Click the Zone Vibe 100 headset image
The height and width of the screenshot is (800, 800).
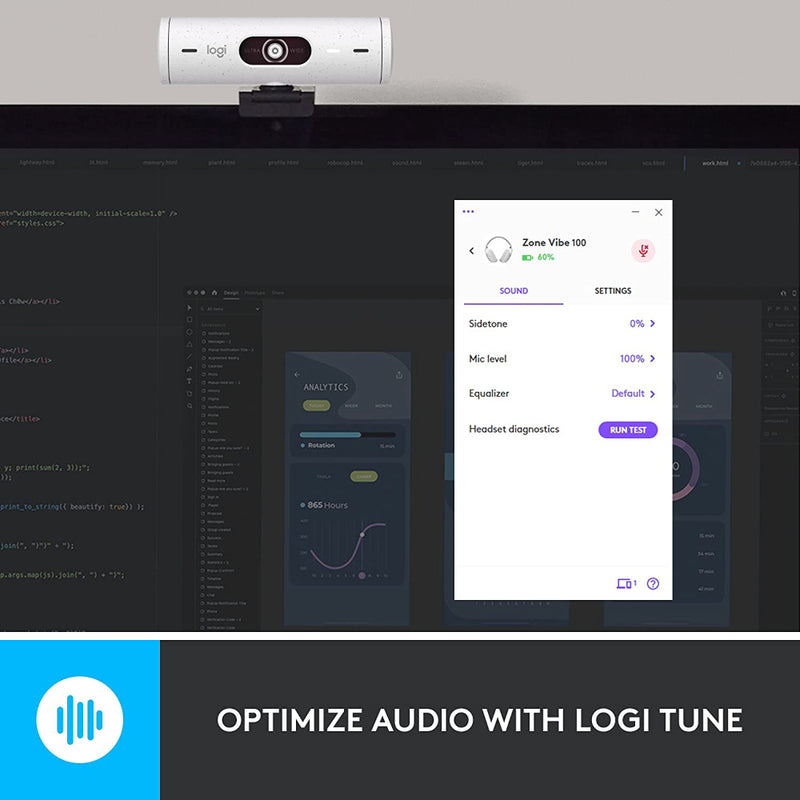pyautogui.click(x=498, y=250)
